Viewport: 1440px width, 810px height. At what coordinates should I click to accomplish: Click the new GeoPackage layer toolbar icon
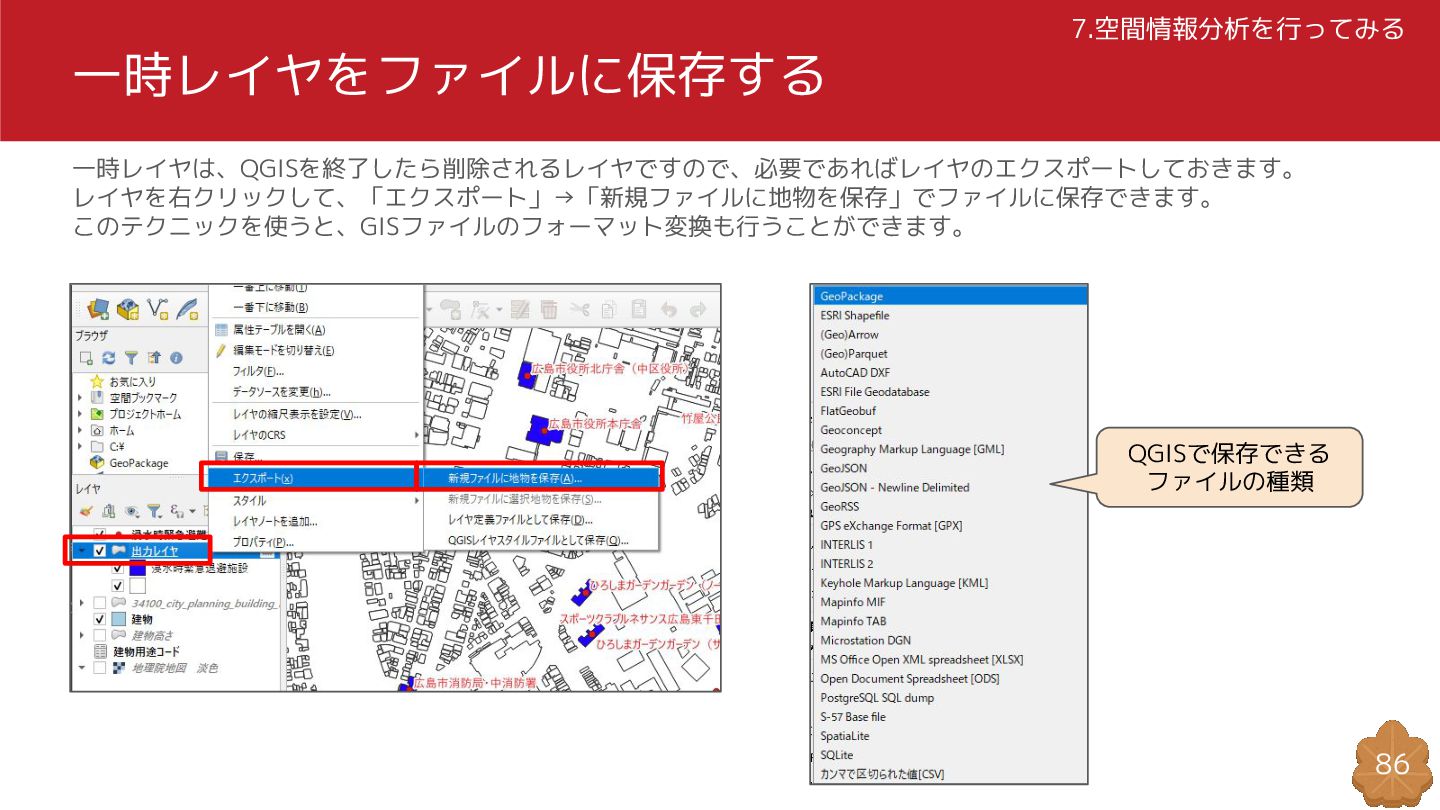click(128, 309)
